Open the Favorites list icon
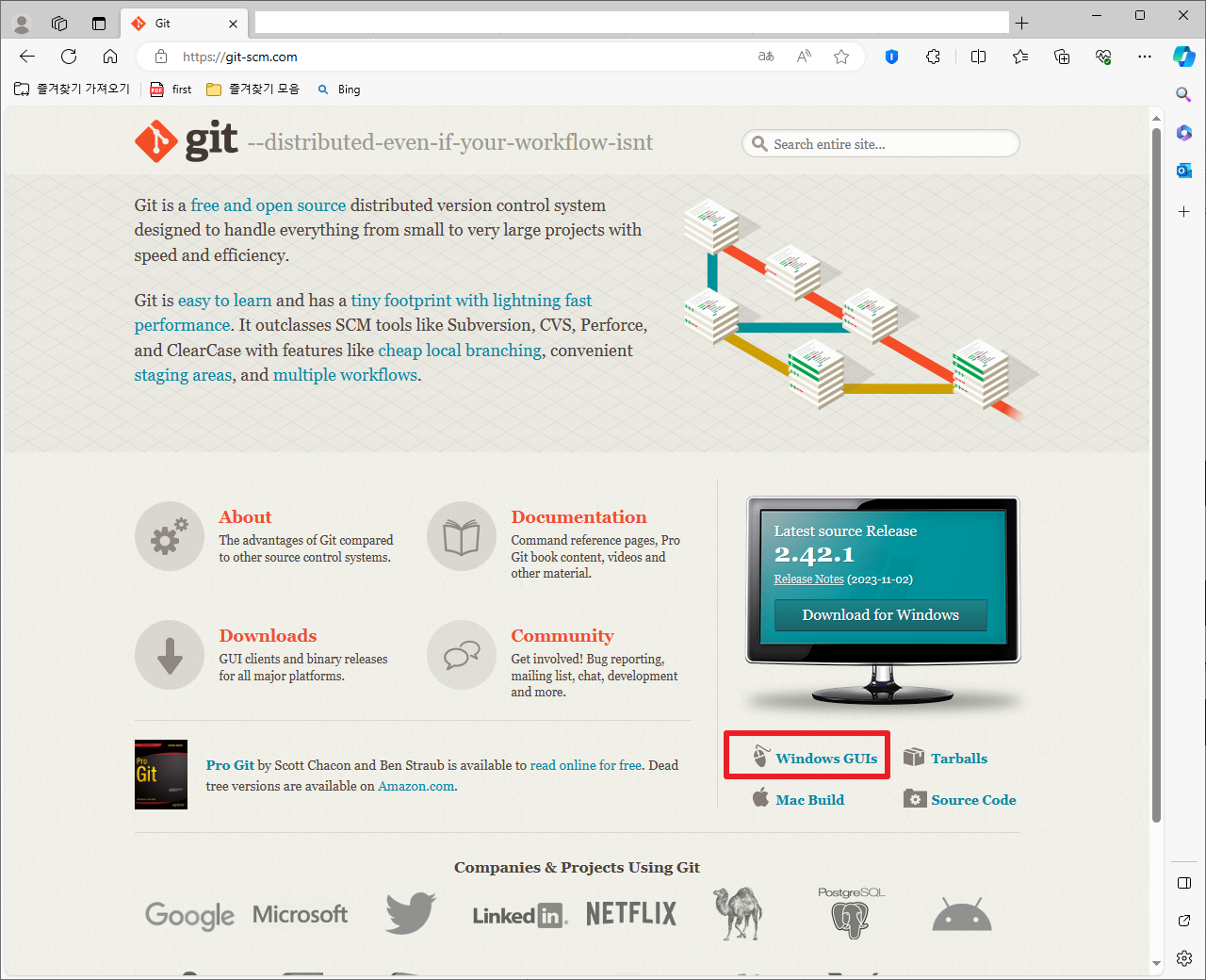Viewport: 1206px width, 980px height. pos(1019,57)
